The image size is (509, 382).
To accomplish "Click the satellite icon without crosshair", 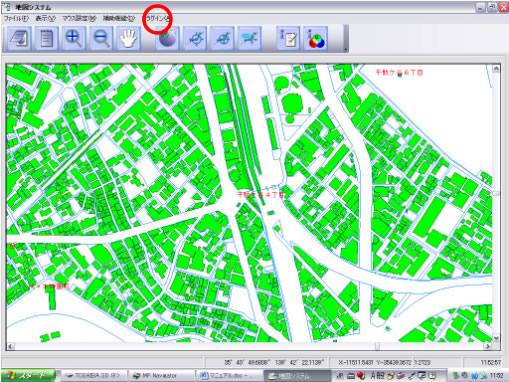I will [x=249, y=38].
